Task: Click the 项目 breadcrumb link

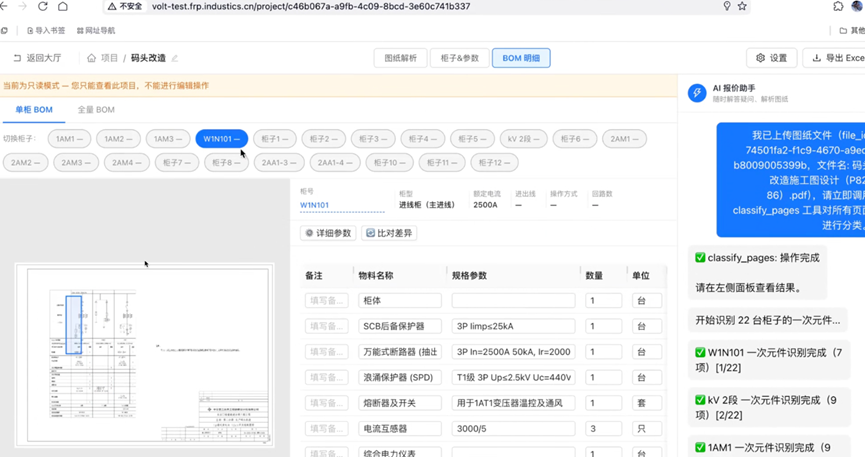Action: coord(109,58)
